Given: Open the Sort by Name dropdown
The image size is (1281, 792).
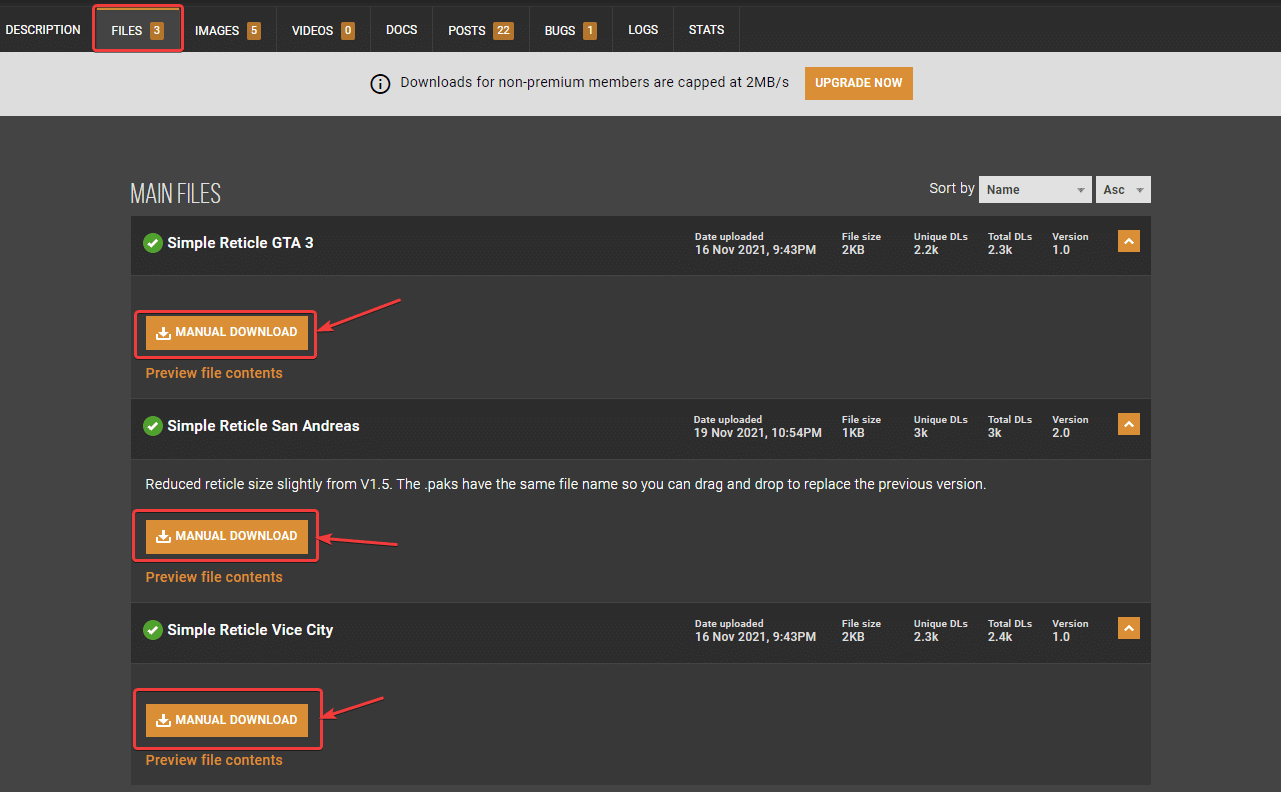Looking at the screenshot, I should click(x=1035, y=189).
